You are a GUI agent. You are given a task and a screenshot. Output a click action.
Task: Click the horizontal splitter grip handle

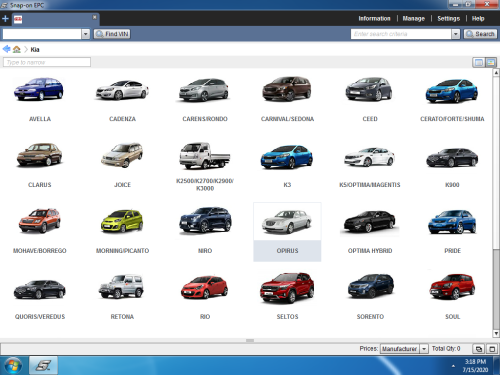250,340
